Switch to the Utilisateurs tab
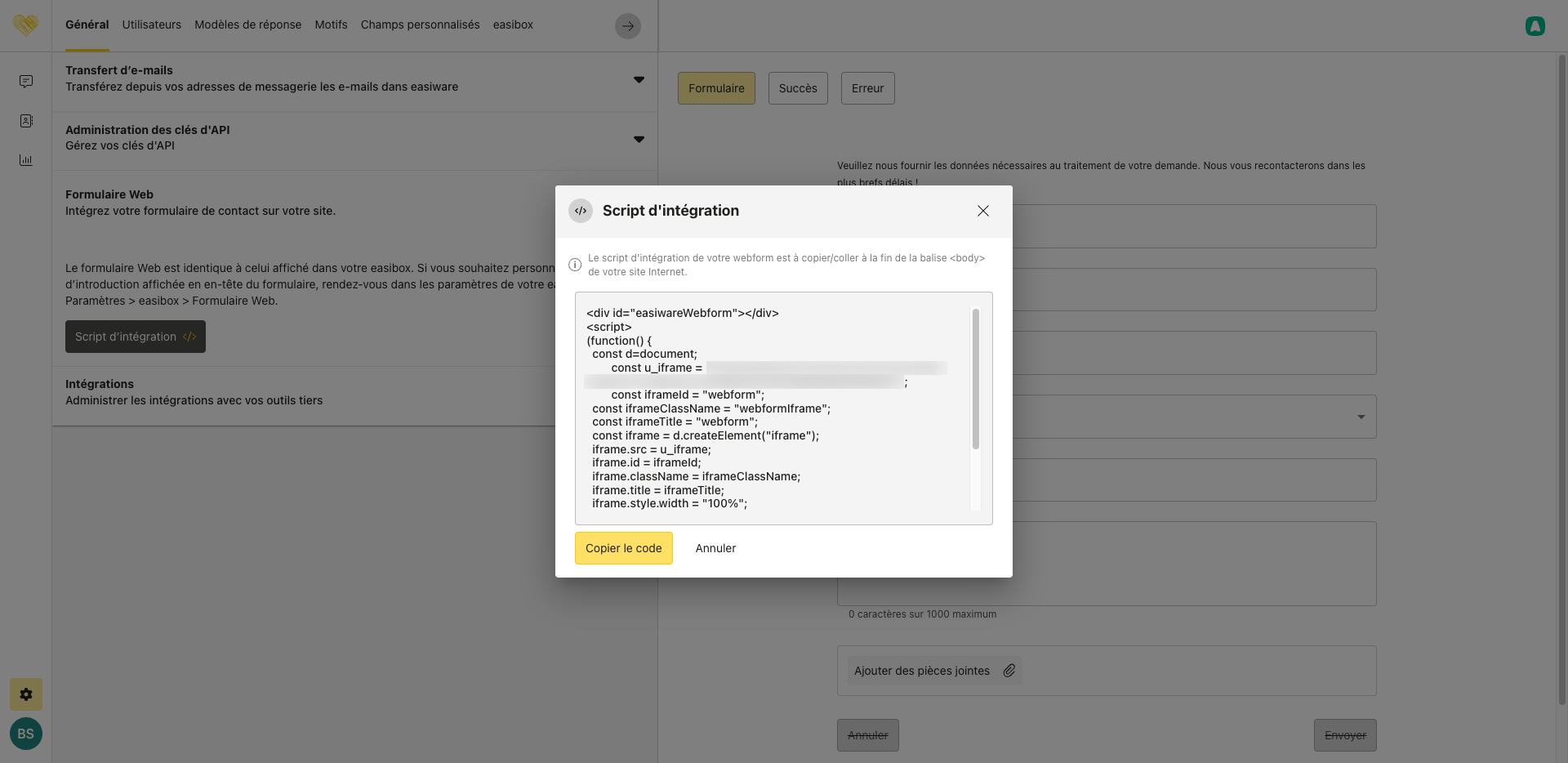This screenshot has height=763, width=1568. 152,25
